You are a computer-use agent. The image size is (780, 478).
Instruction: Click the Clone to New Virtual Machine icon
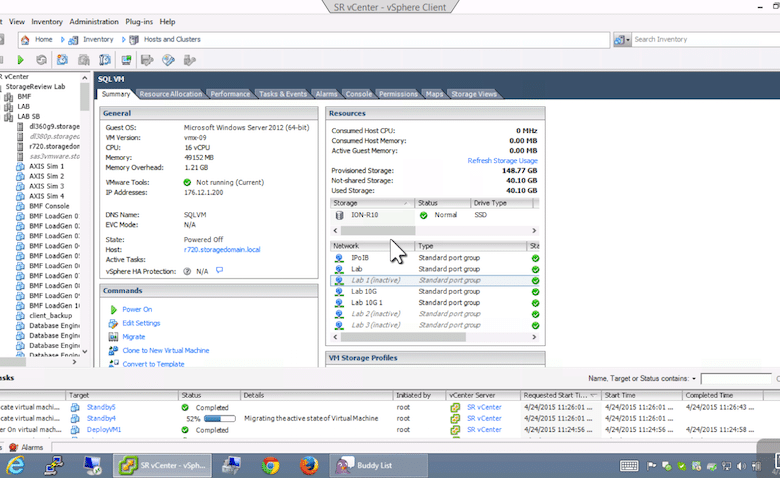113,350
